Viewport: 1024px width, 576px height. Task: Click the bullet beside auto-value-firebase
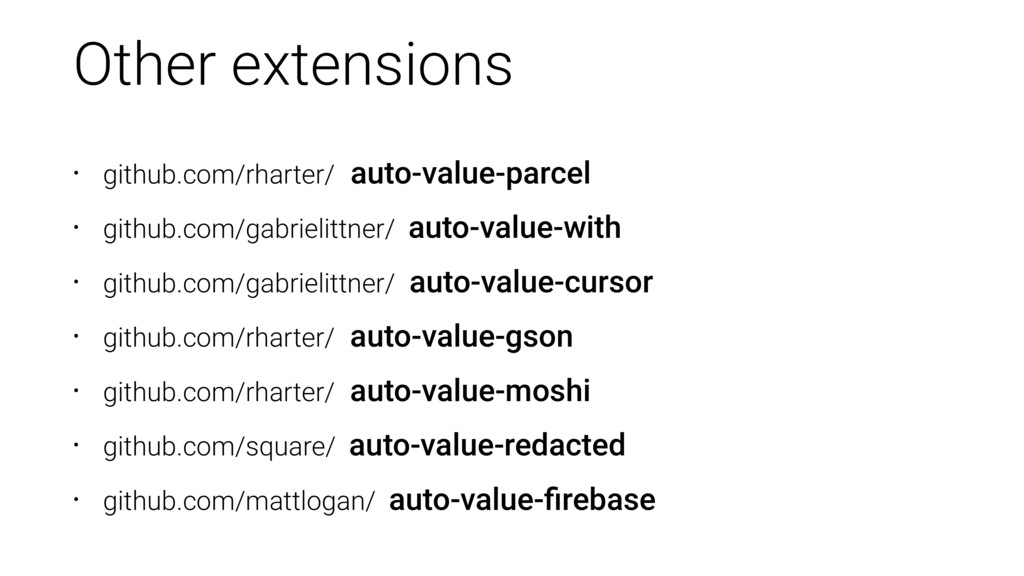76,500
